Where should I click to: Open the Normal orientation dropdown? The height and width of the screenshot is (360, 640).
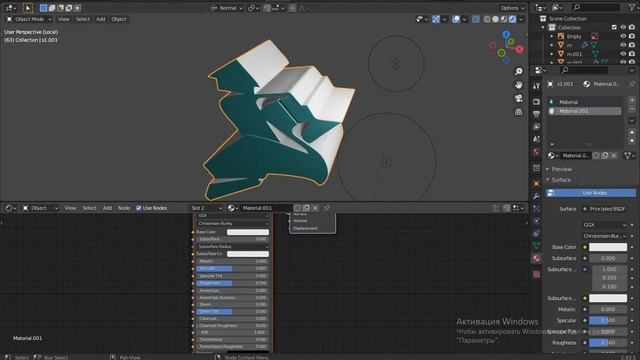pyautogui.click(x=227, y=8)
